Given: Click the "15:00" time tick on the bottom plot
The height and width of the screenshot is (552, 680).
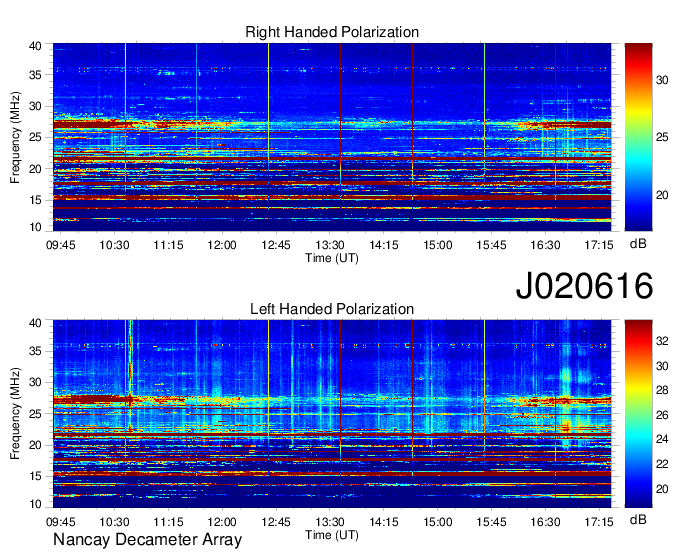Looking at the screenshot, I should 438,522.
